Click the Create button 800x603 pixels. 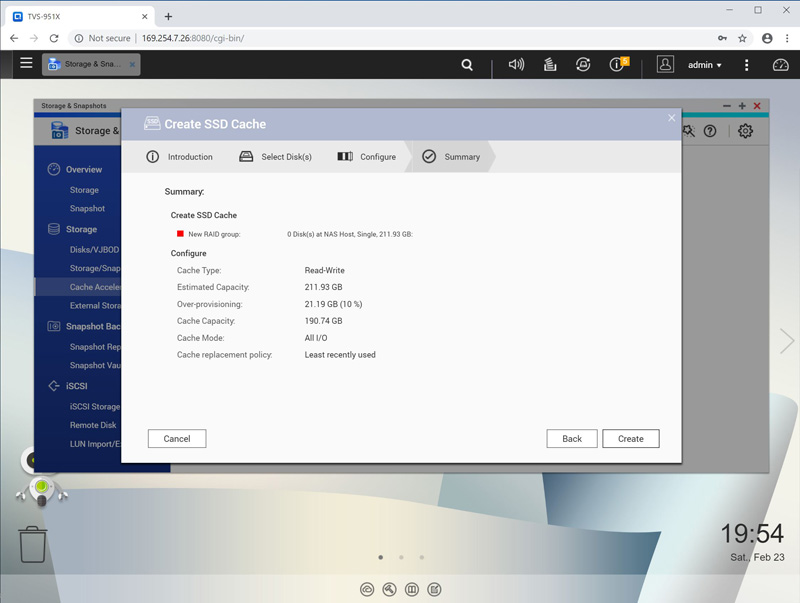[631, 439]
